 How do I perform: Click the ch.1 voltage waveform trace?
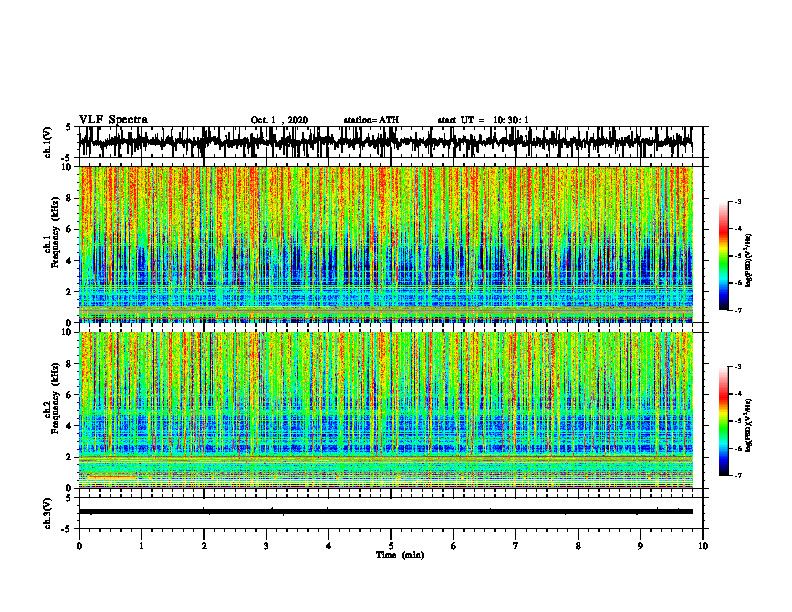click(385, 142)
